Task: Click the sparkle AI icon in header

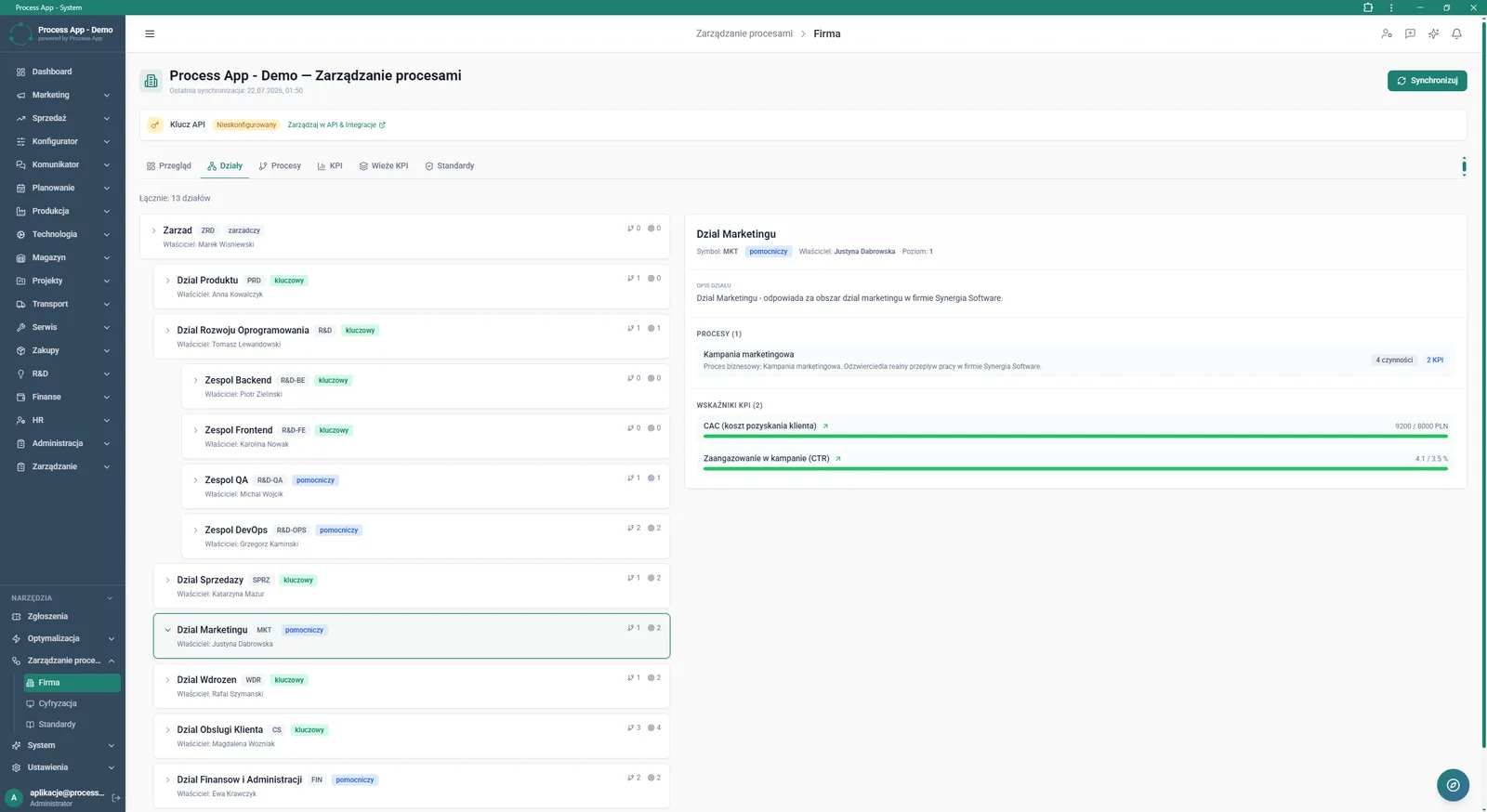Action: pos(1433,33)
